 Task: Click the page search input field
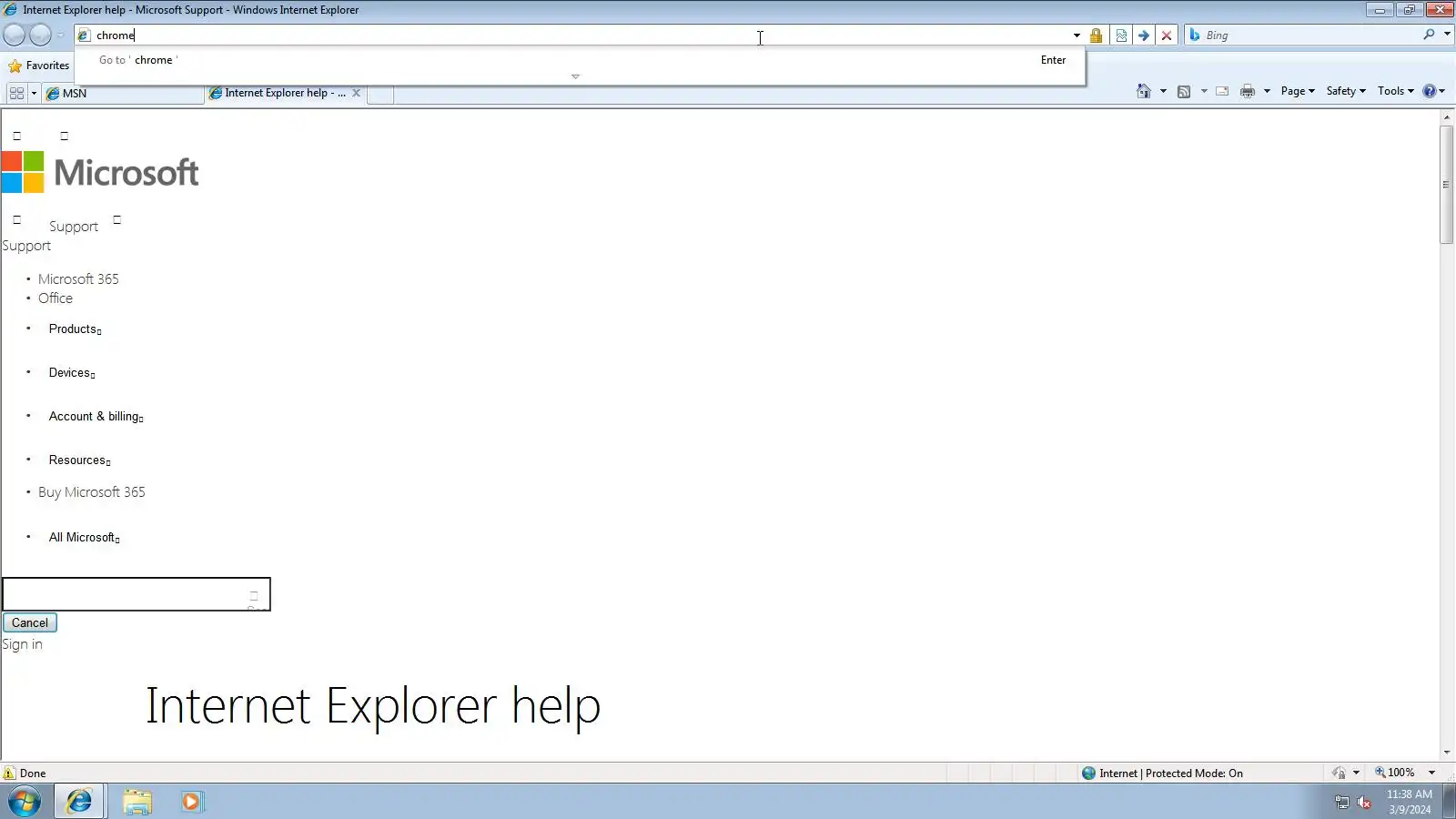pyautogui.click(x=136, y=594)
